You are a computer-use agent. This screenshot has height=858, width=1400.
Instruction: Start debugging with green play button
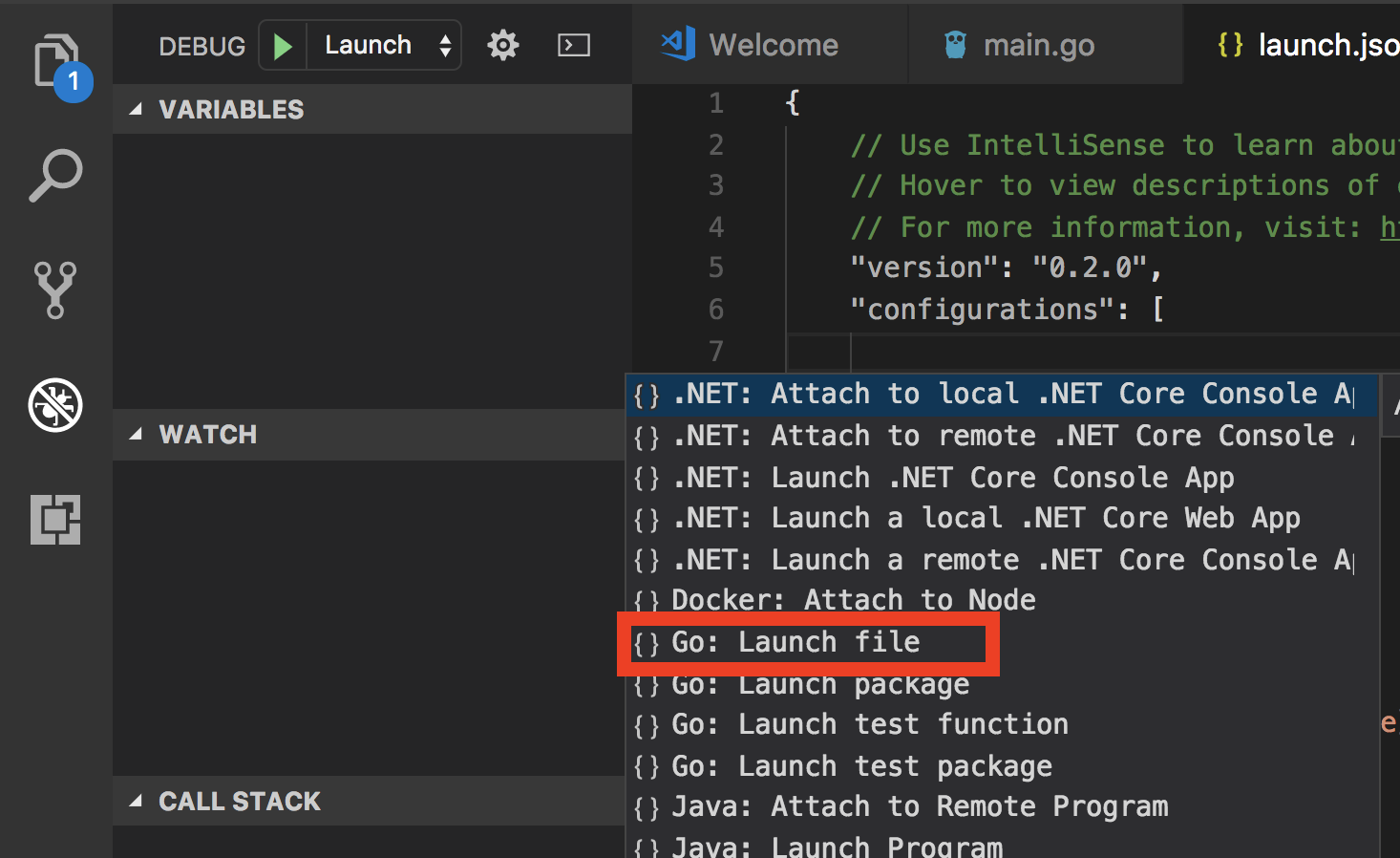pos(283,46)
